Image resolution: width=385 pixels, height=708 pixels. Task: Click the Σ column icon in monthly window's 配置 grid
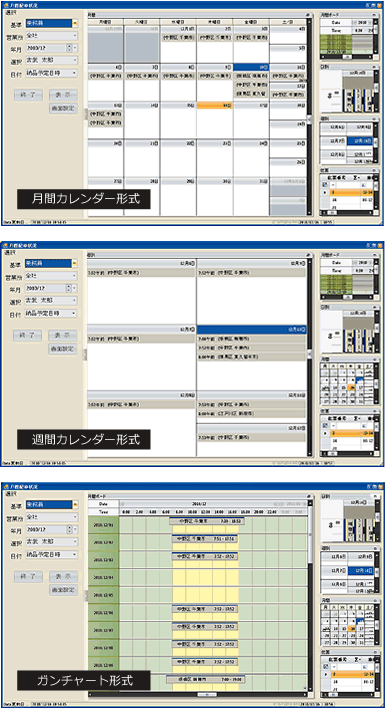pyautogui.click(x=355, y=177)
